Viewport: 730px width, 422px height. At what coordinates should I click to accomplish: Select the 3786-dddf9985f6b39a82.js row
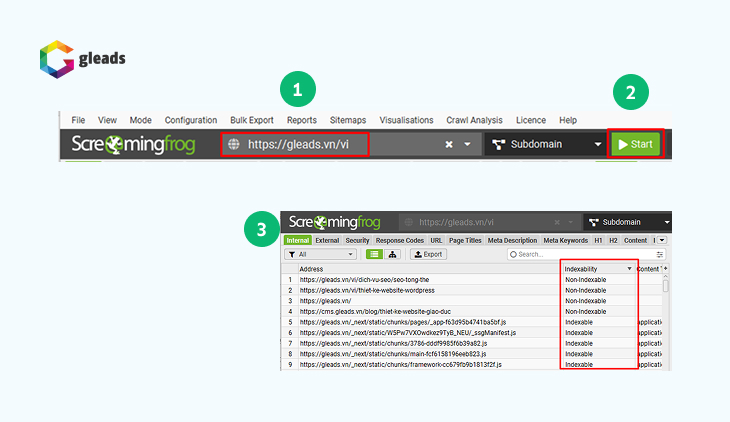click(393, 343)
